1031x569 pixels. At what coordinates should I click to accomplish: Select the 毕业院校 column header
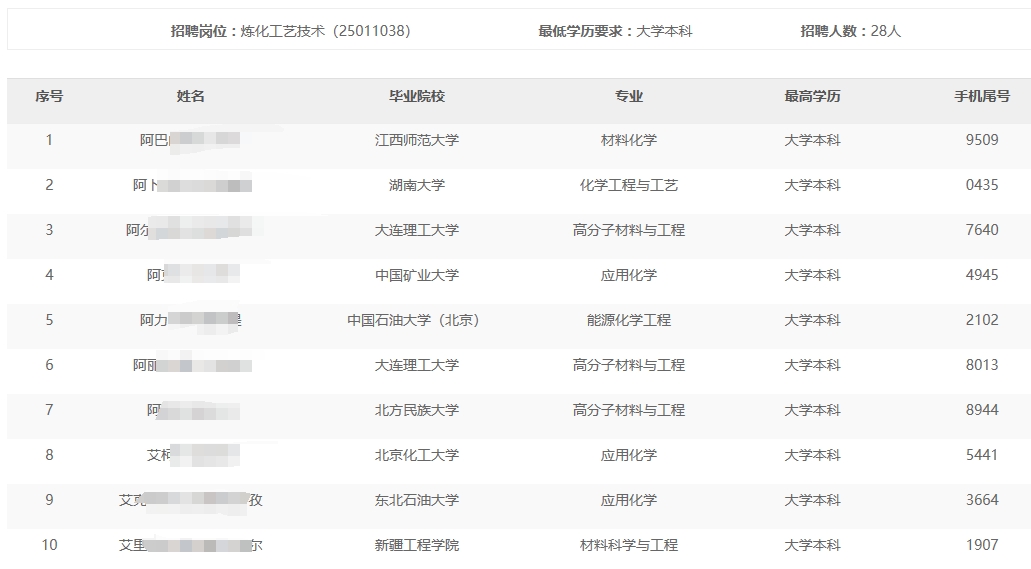pos(417,96)
